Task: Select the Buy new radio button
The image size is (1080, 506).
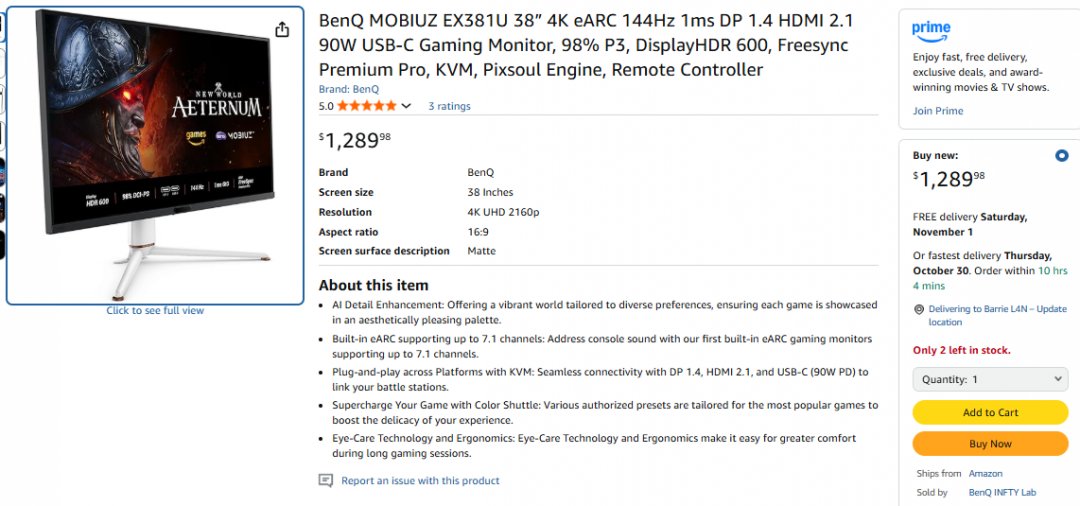Action: [1061, 156]
